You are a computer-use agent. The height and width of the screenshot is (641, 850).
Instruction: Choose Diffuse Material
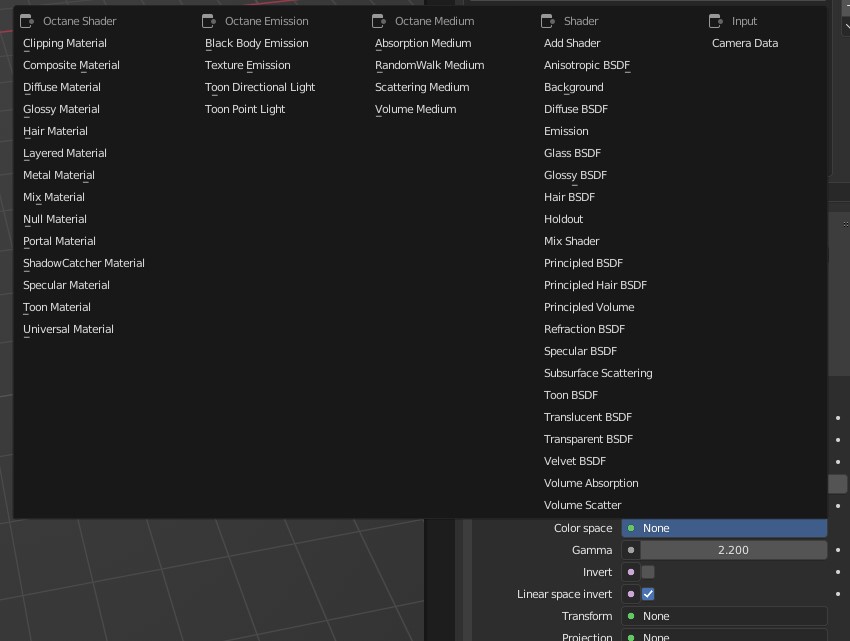pyautogui.click(x=62, y=87)
